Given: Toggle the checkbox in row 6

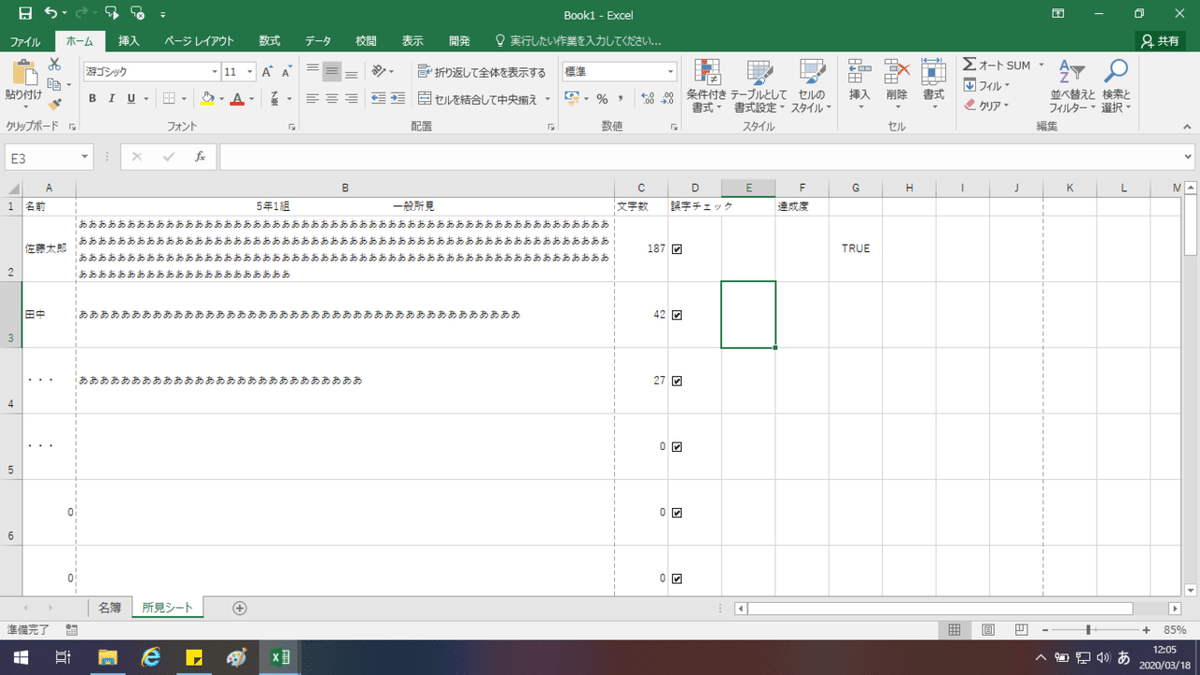Looking at the screenshot, I should tap(677, 513).
